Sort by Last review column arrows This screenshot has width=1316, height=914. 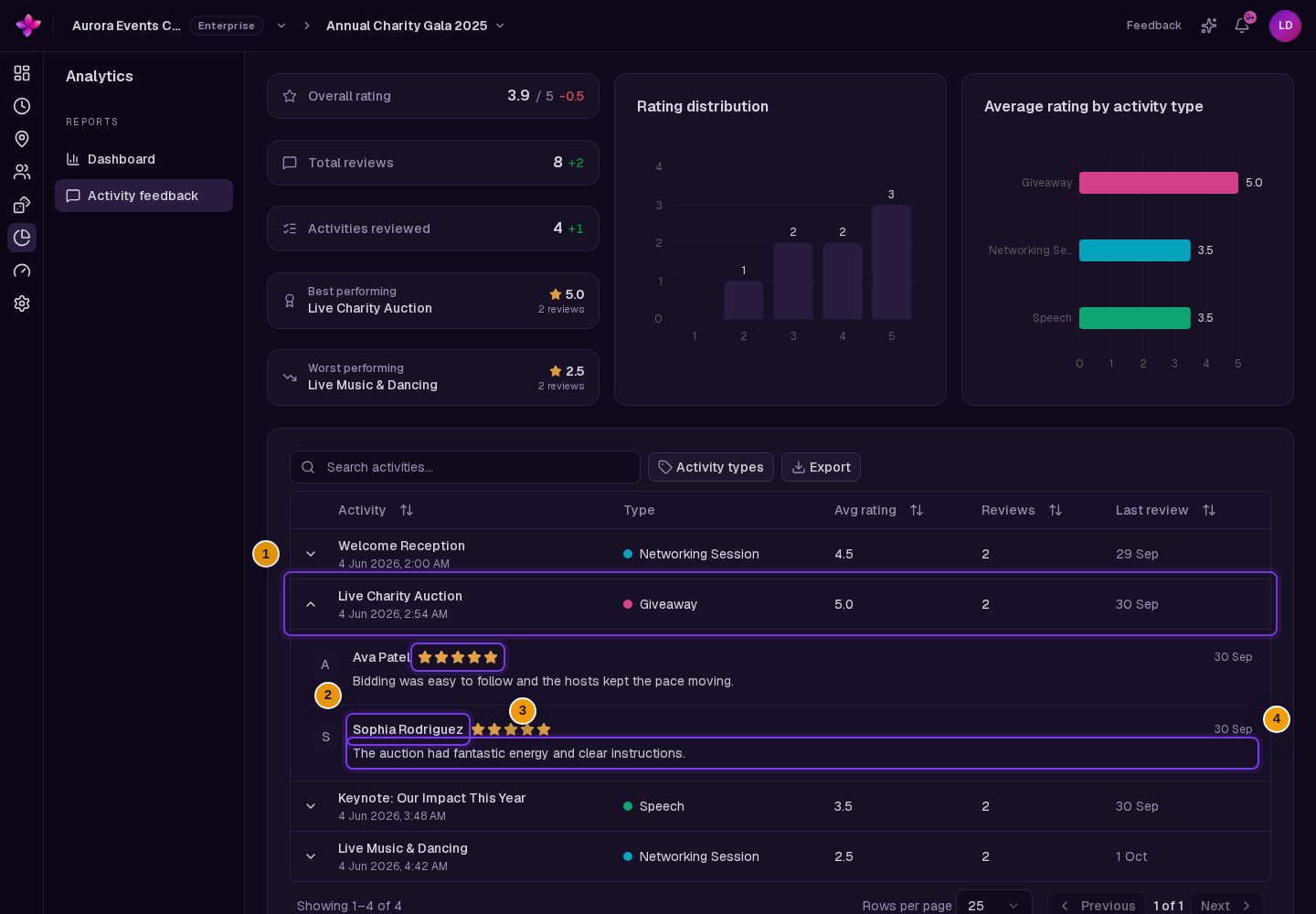pyautogui.click(x=1209, y=510)
